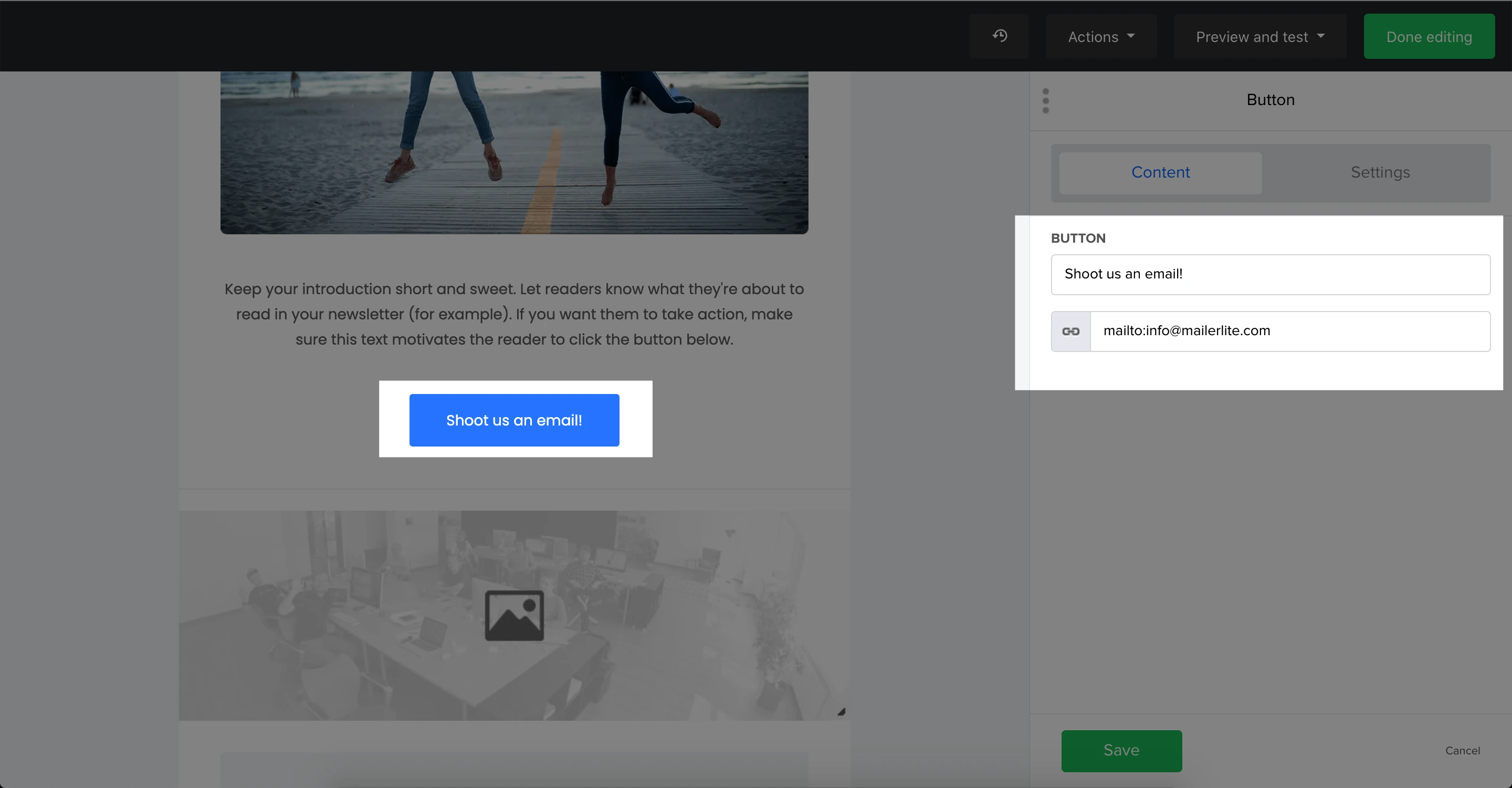The width and height of the screenshot is (1512, 788).
Task: Click the Cancel link
Action: 1462,750
